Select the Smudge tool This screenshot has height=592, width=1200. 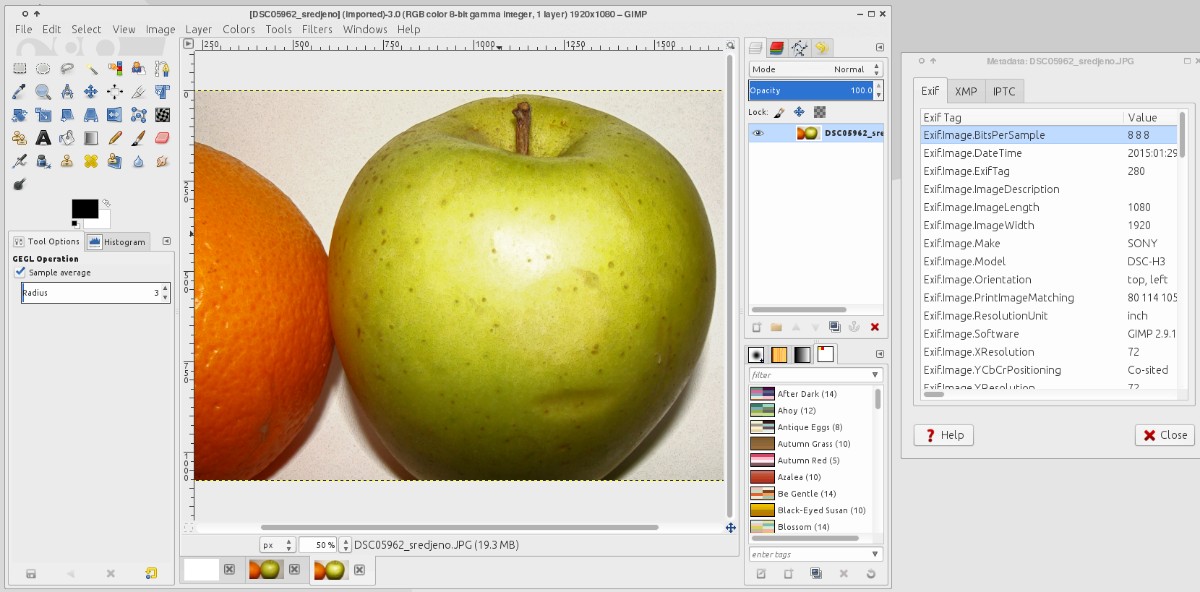163,161
